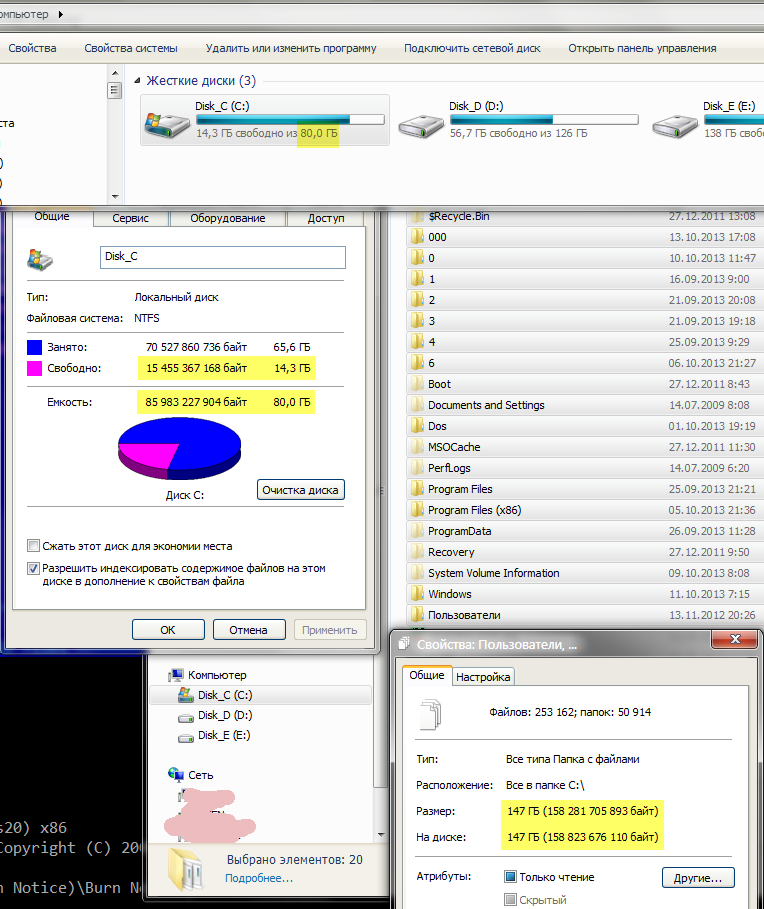The height and width of the screenshot is (909, 764).
Task: Click Удалить или изменить программу
Action: pos(290,48)
